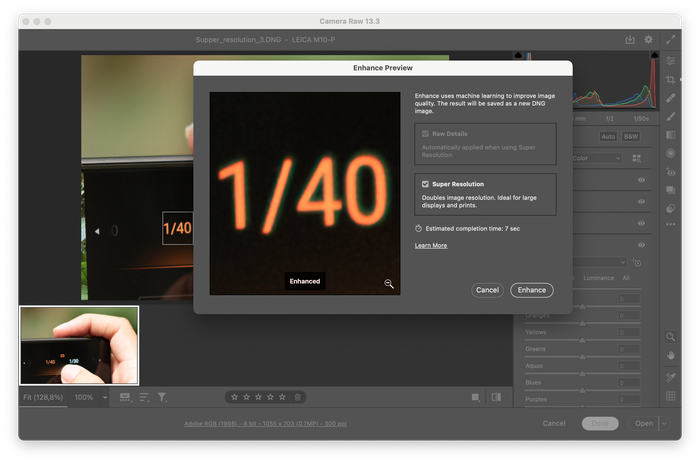Open the 100% zoom level dropdown arrow
Viewport: 700px width, 463px height.
click(x=105, y=397)
